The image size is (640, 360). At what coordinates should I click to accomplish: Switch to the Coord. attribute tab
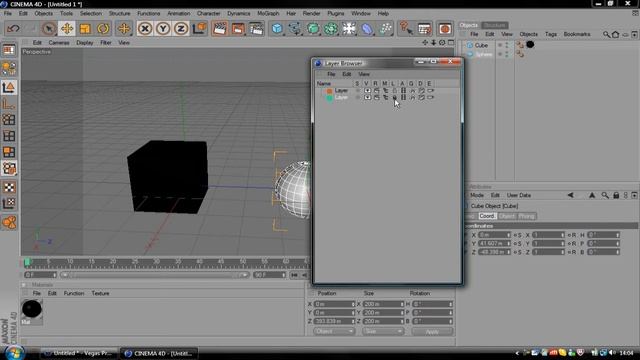[x=487, y=216]
